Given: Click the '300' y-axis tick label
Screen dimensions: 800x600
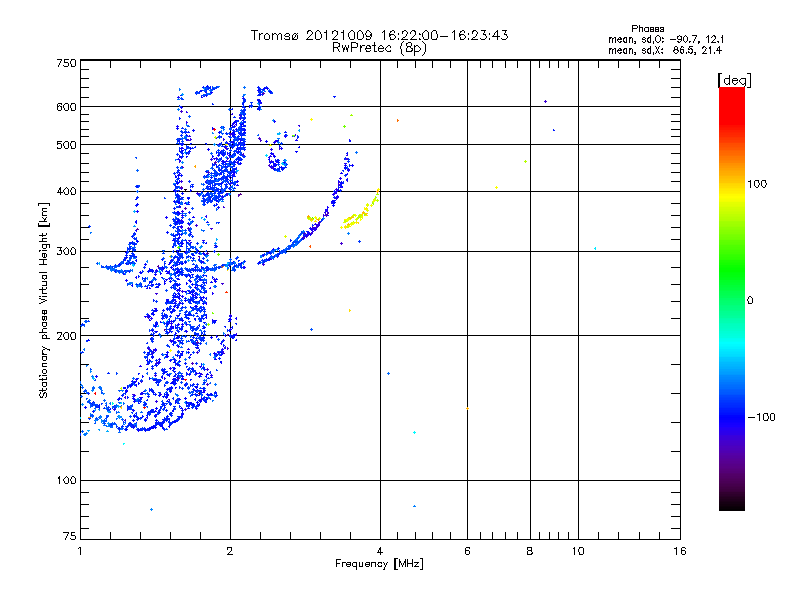Looking at the screenshot, I should (x=66, y=252).
